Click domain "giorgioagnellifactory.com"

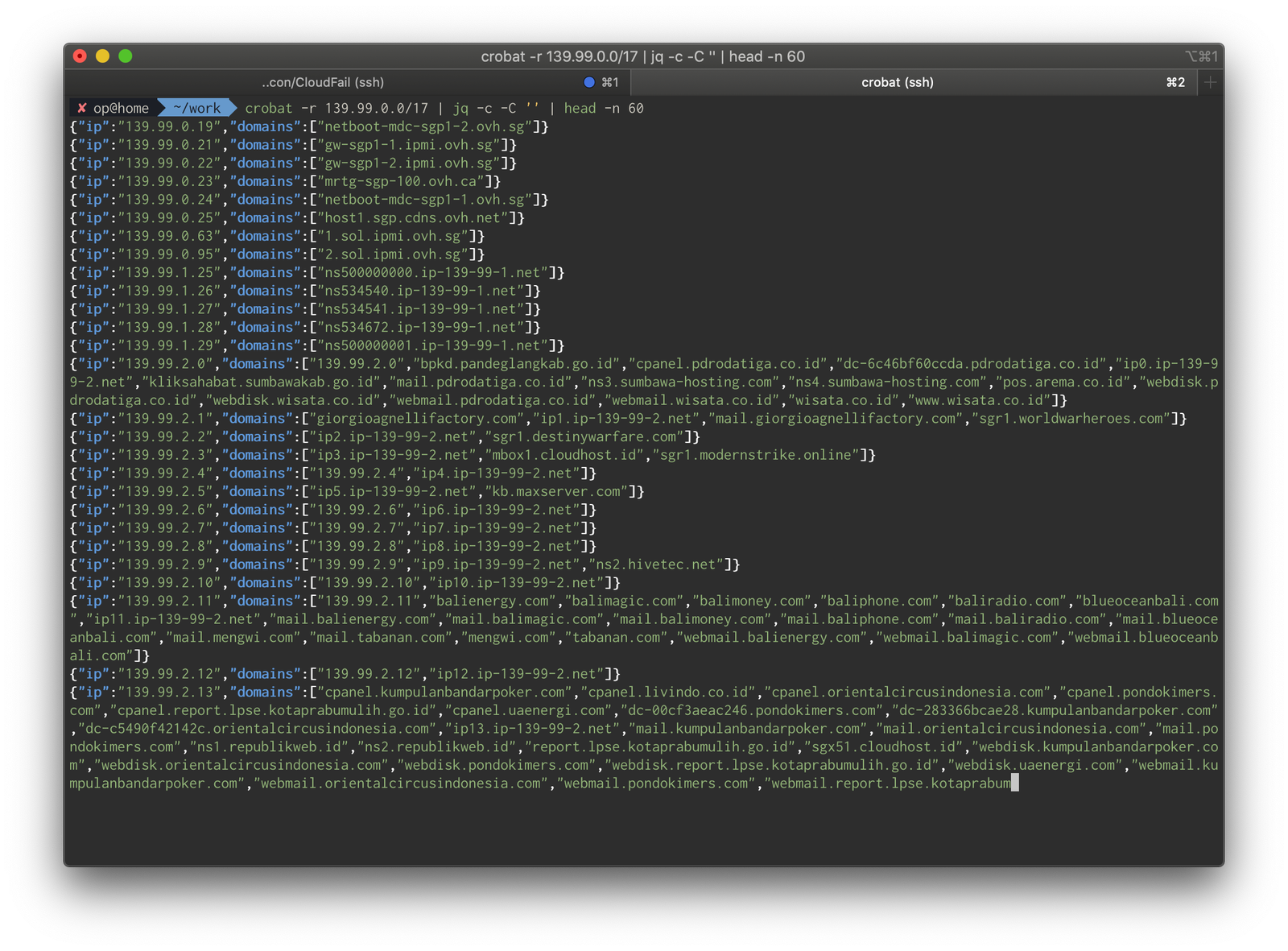click(420, 419)
